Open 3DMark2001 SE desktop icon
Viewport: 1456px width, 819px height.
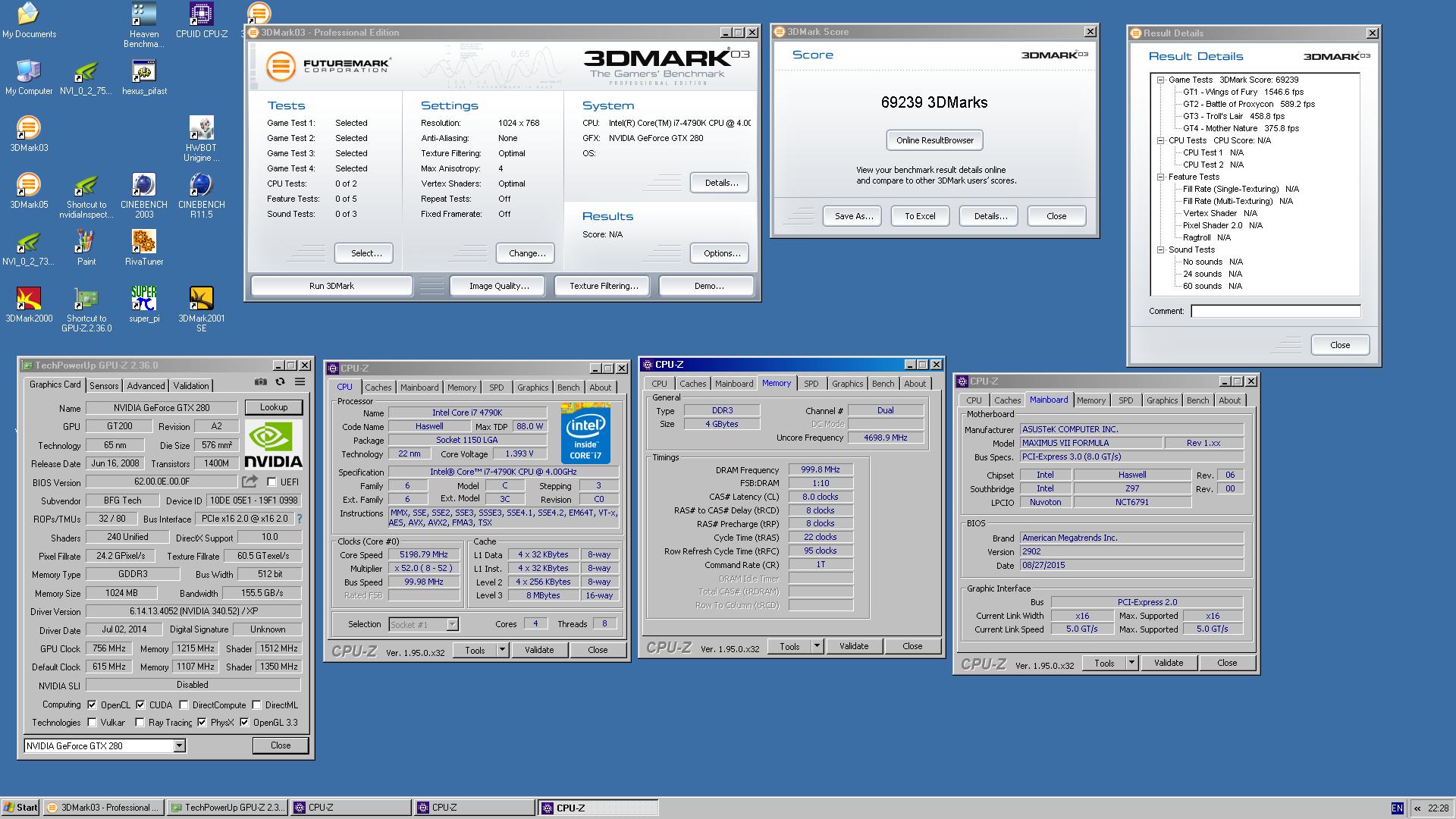(x=201, y=309)
